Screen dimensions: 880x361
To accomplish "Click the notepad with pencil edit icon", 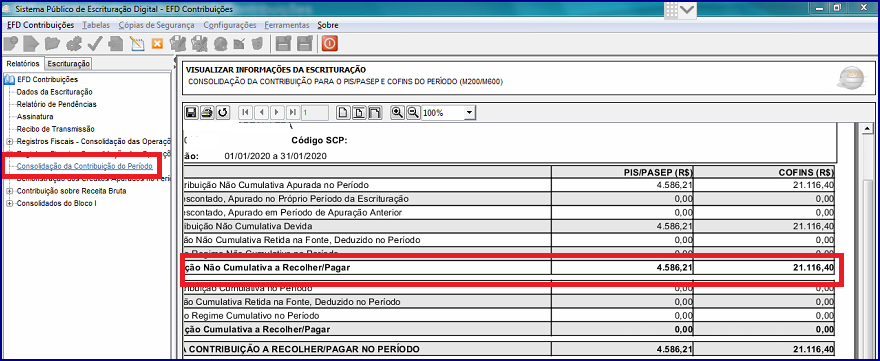I will tap(137, 43).
